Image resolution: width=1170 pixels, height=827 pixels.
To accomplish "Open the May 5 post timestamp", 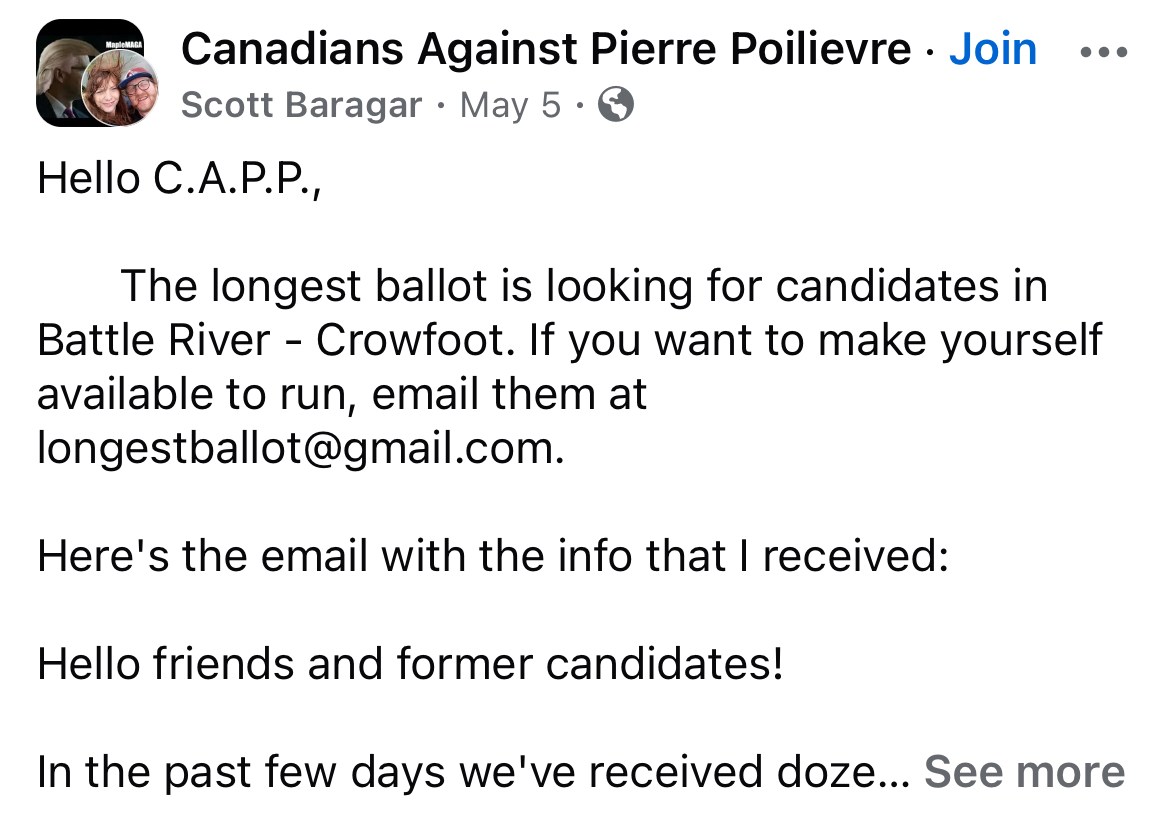I will pyautogui.click(x=510, y=105).
